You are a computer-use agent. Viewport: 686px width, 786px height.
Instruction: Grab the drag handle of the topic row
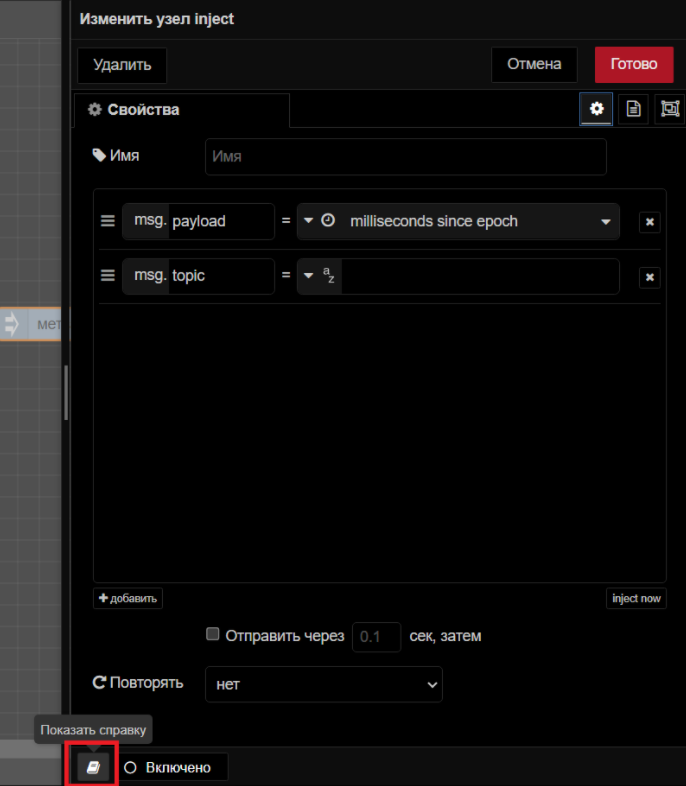coord(108,276)
